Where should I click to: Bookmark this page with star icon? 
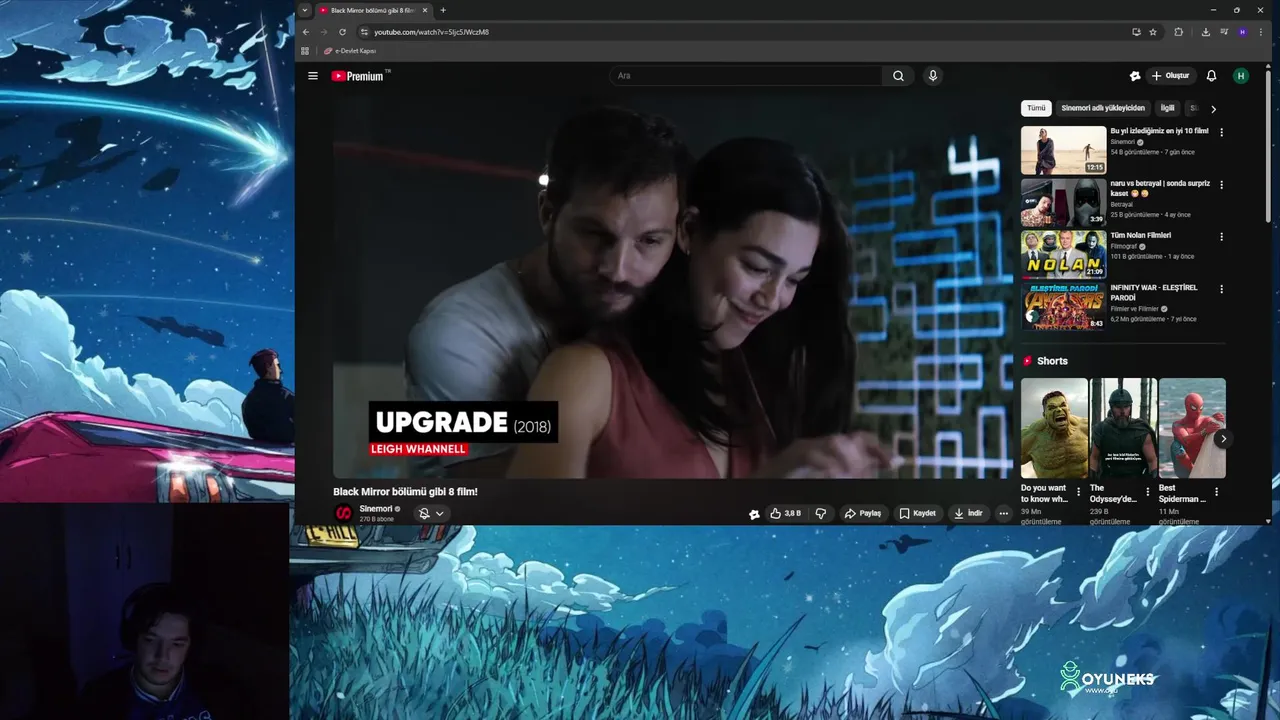pos(1153,32)
